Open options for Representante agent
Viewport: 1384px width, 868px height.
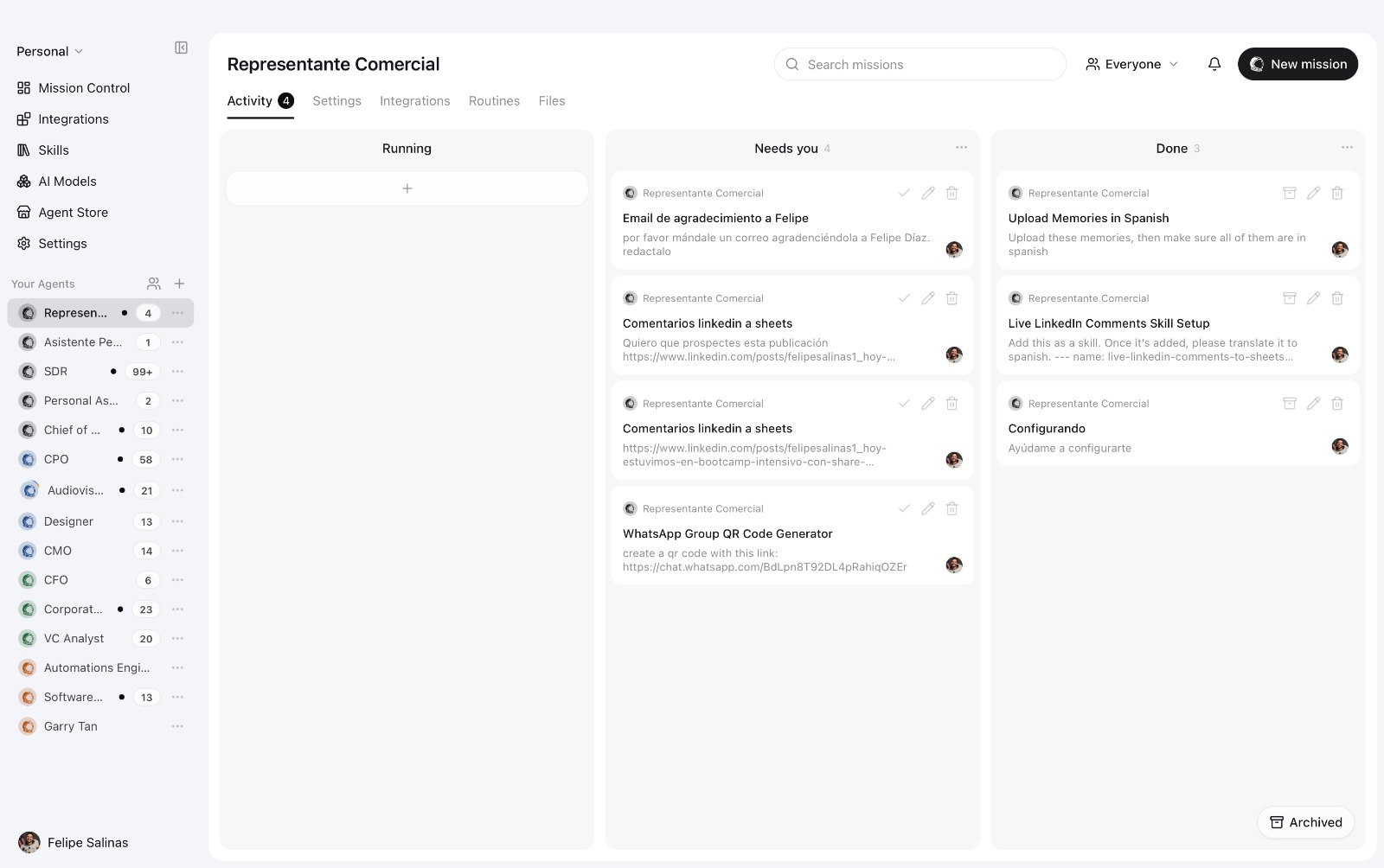pyautogui.click(x=177, y=313)
